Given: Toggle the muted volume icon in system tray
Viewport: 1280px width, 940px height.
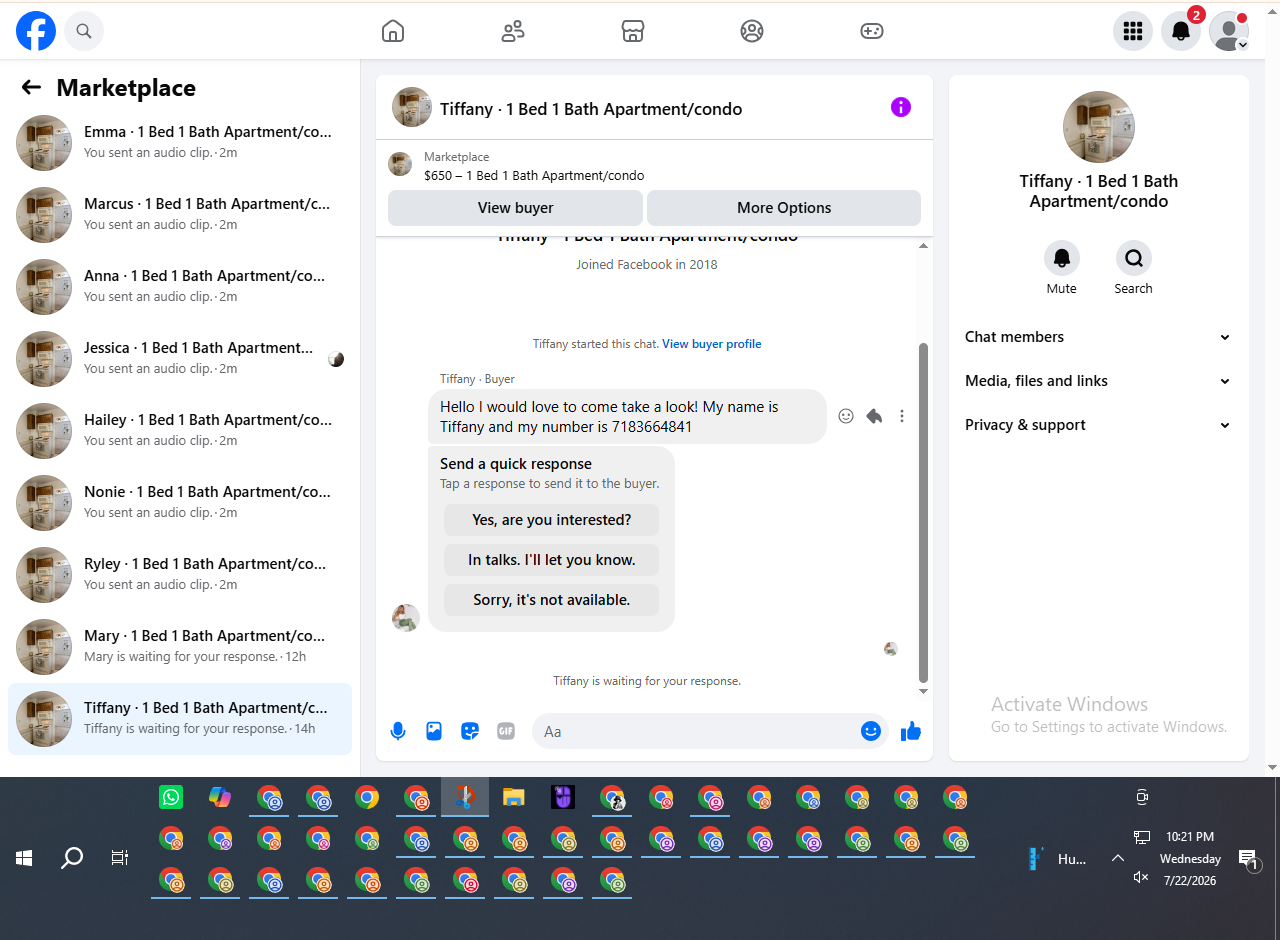Looking at the screenshot, I should tap(1141, 877).
